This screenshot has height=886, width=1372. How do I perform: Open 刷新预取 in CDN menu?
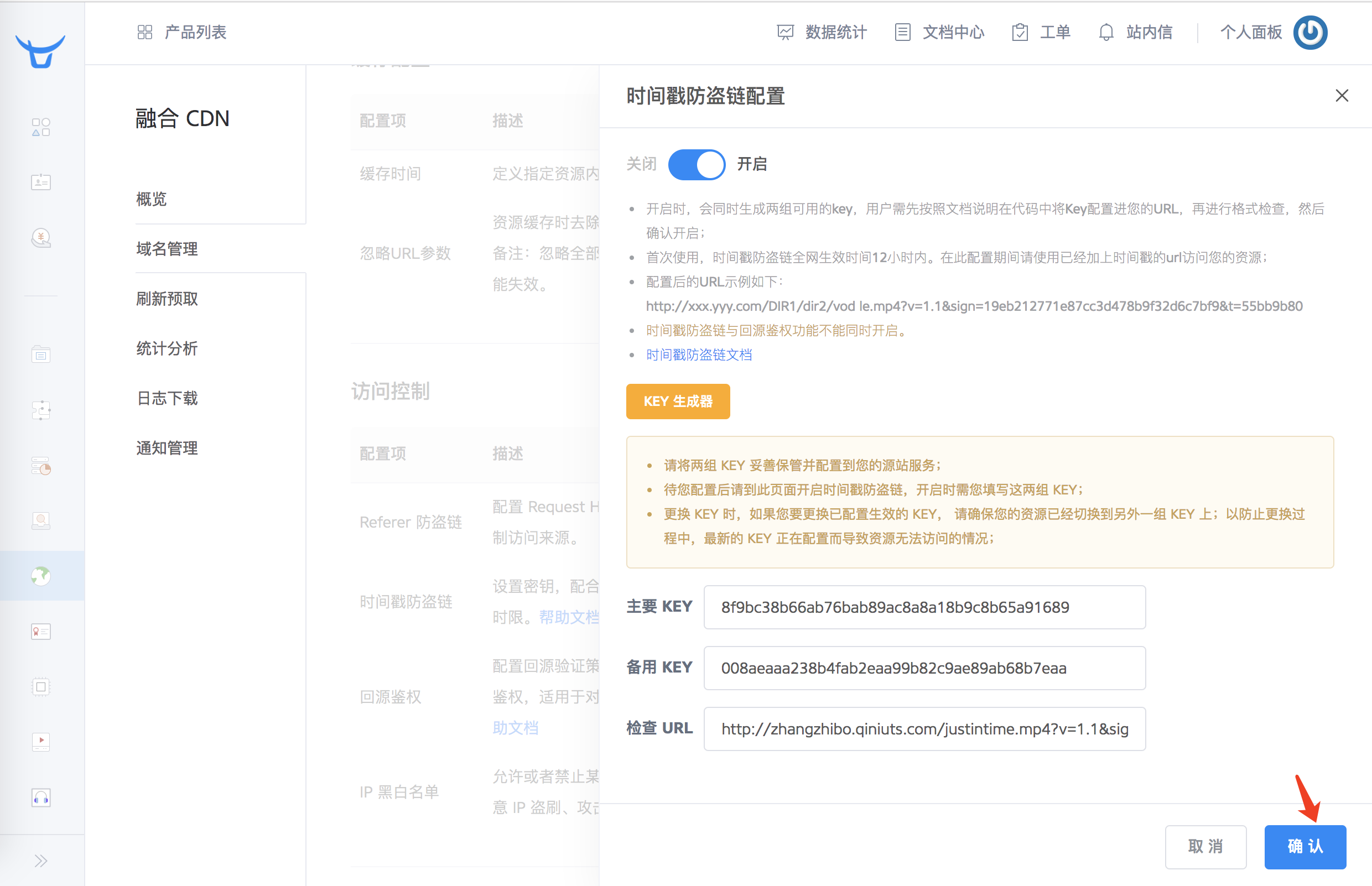[x=167, y=299]
